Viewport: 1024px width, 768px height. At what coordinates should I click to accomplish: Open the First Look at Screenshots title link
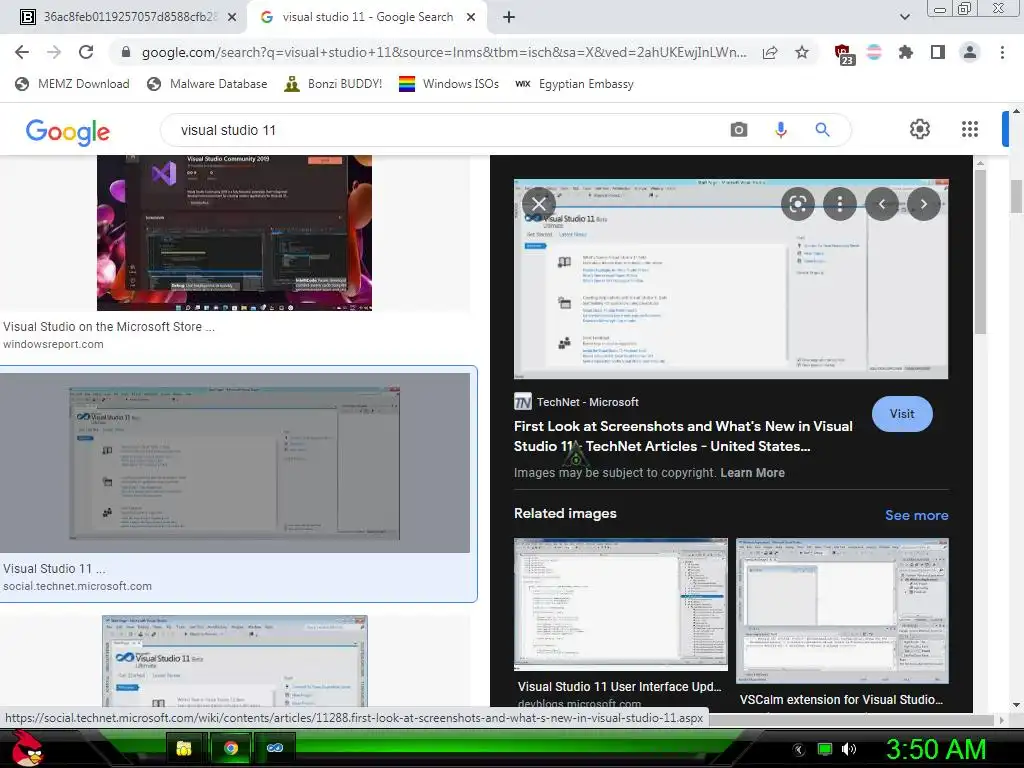click(683, 436)
